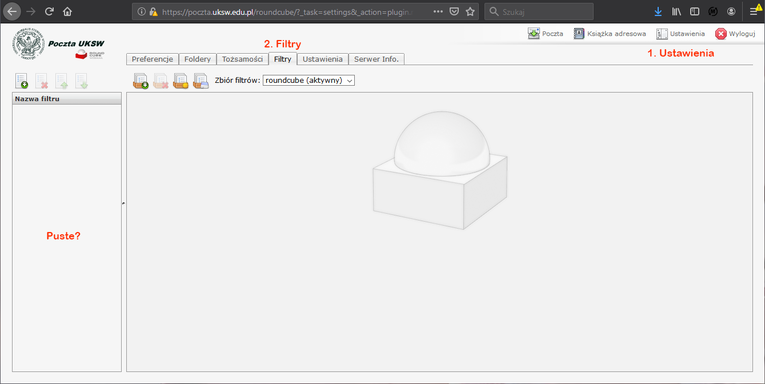Image resolution: width=765 pixels, height=384 pixels.
Task: Open the Zbiór filtrów dropdown
Action: tap(308, 80)
